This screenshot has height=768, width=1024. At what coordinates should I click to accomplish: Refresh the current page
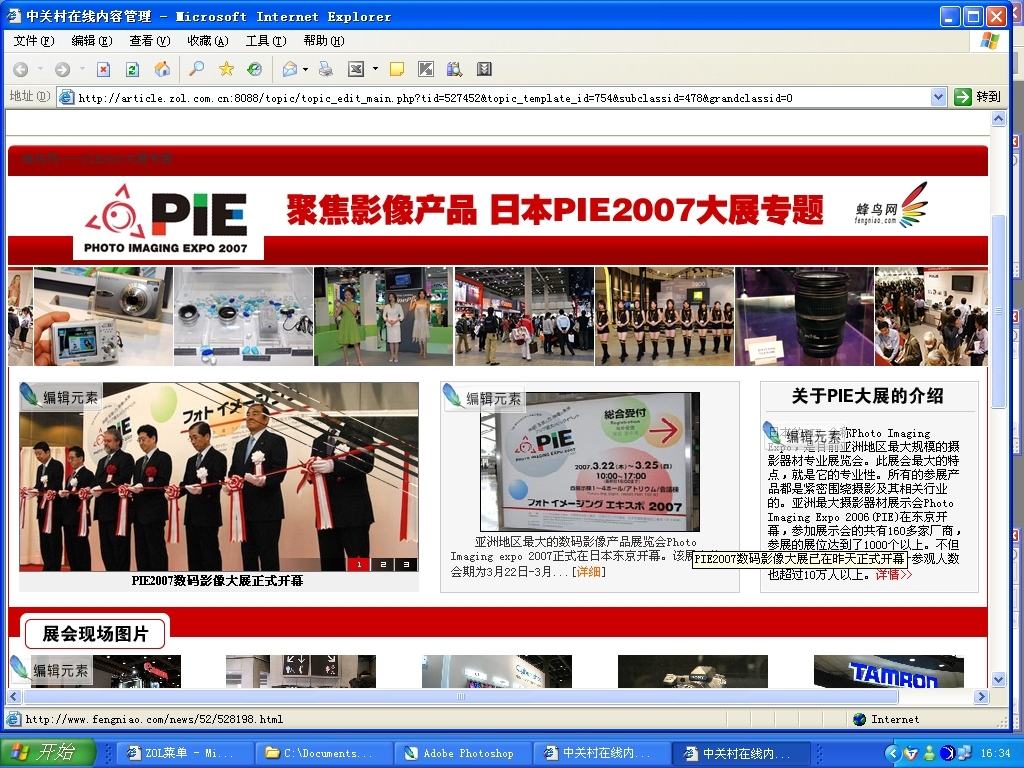pos(133,69)
